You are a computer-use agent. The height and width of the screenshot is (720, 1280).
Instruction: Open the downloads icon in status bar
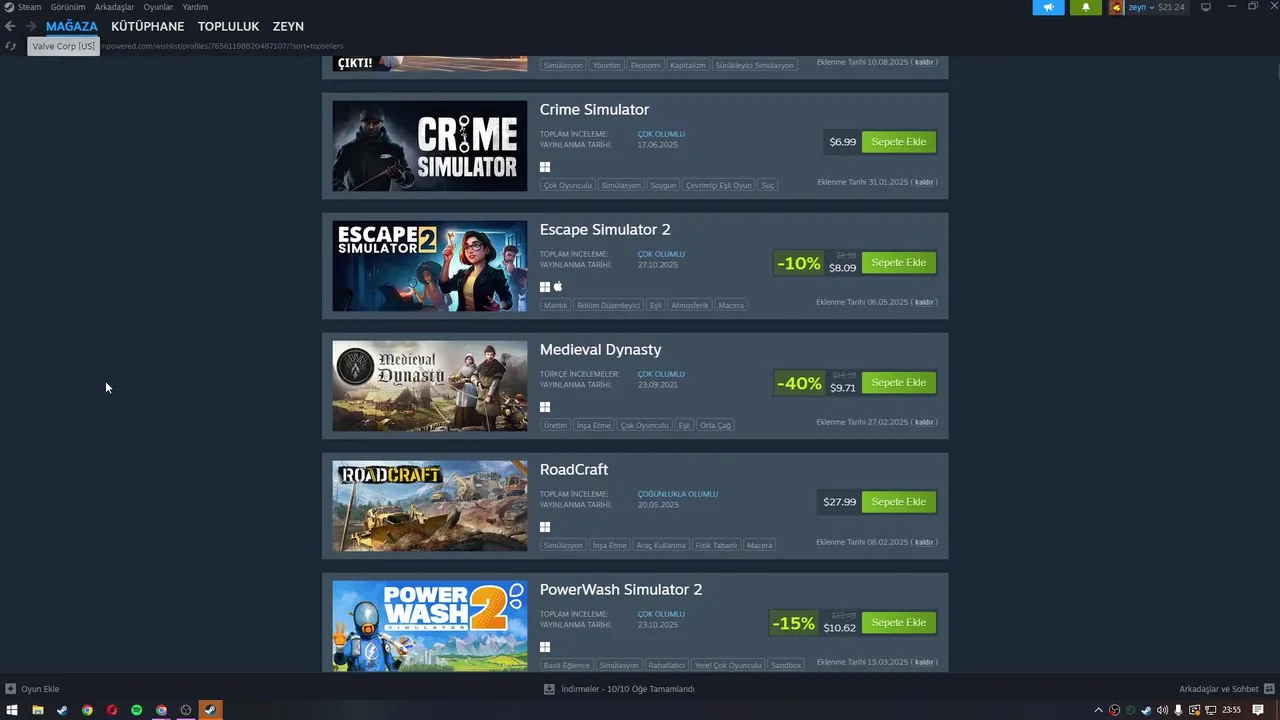549,689
